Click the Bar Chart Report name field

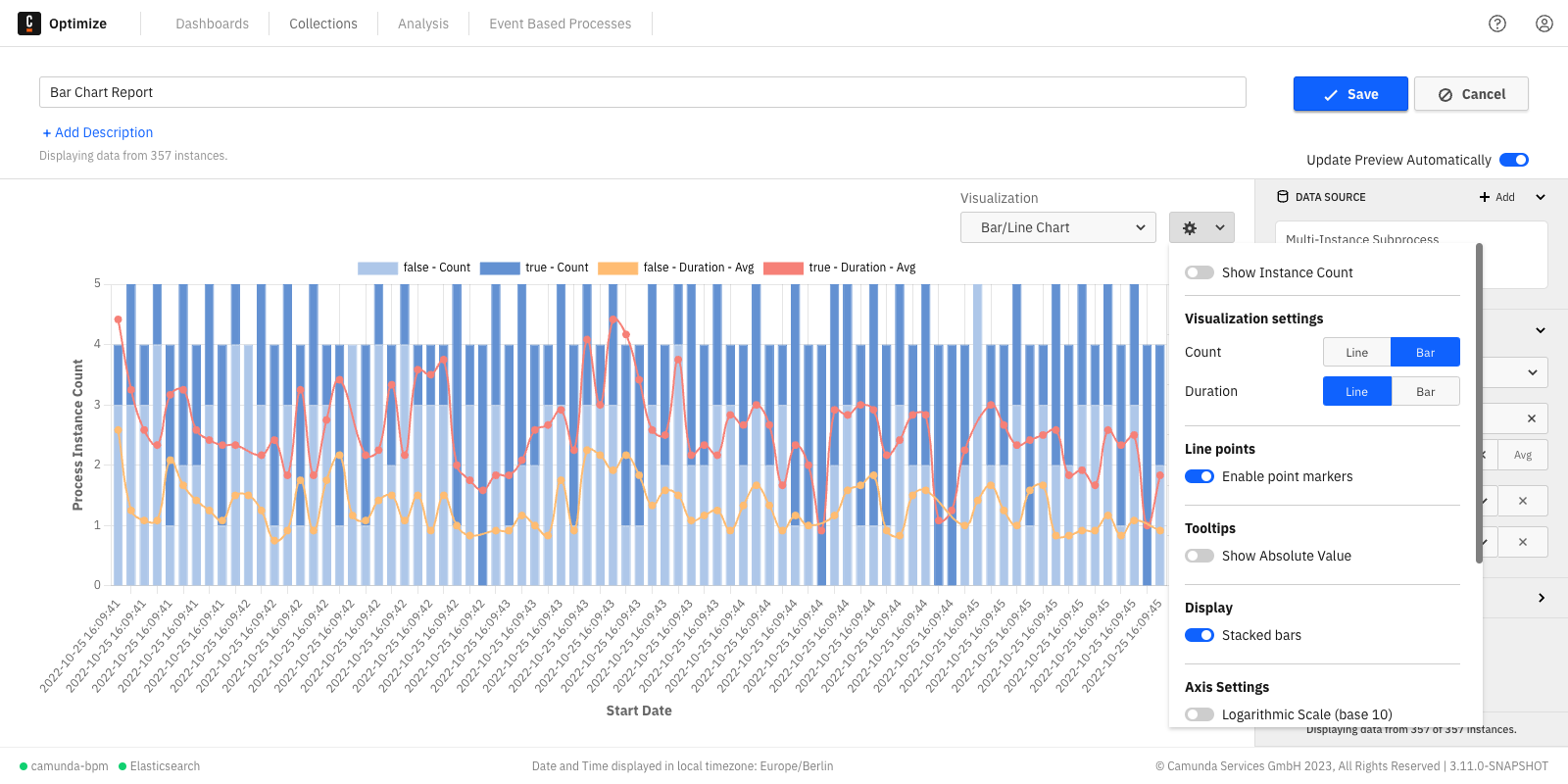click(643, 92)
